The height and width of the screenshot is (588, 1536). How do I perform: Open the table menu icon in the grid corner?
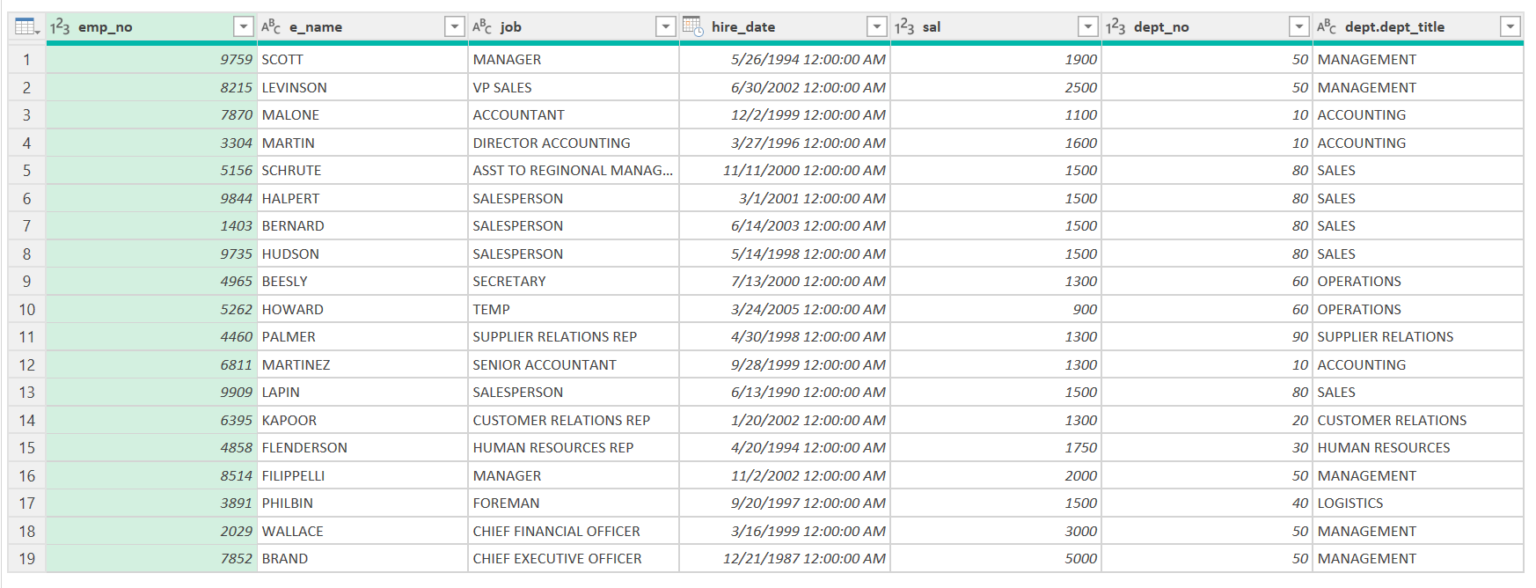click(x=26, y=27)
